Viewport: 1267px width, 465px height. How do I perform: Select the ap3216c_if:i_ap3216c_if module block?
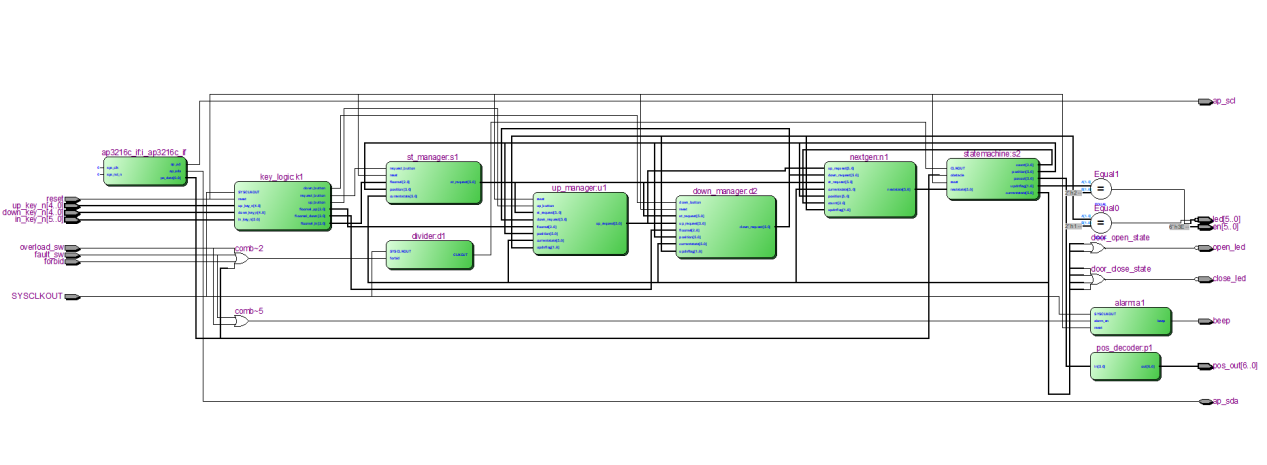tap(146, 171)
